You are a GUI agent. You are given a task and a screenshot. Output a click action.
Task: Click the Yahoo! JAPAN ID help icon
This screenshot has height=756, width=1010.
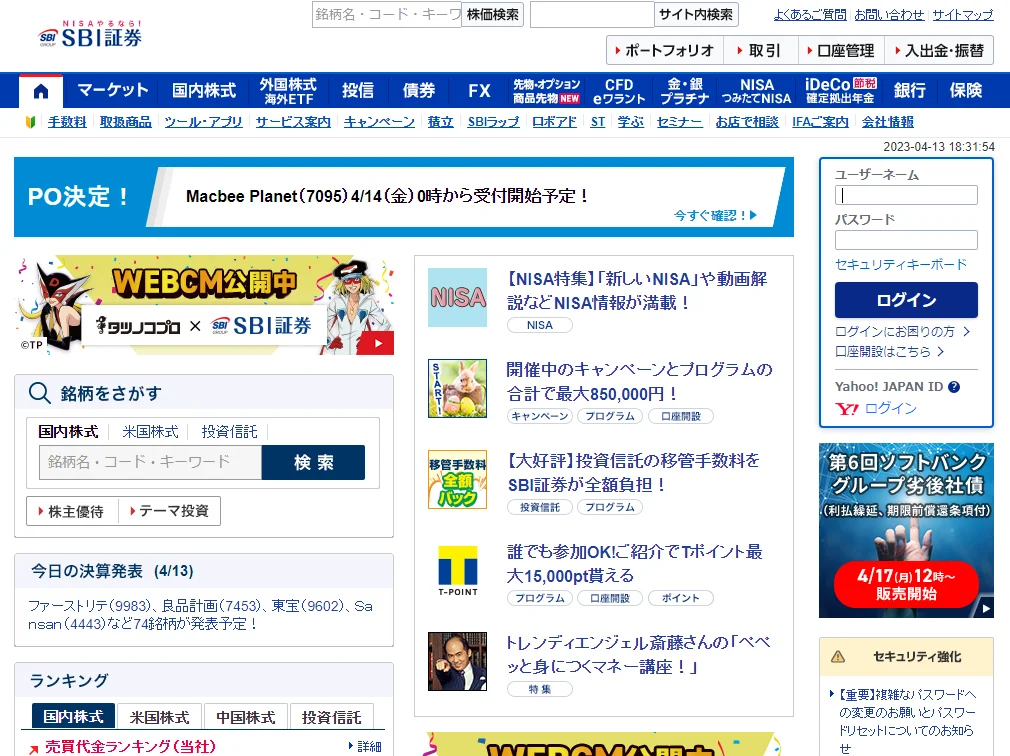pos(953,387)
